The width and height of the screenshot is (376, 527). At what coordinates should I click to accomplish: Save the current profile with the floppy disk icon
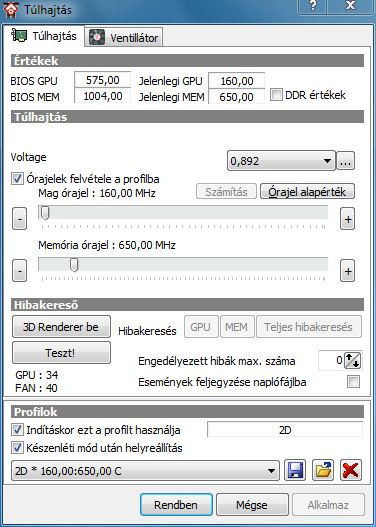(x=295, y=470)
